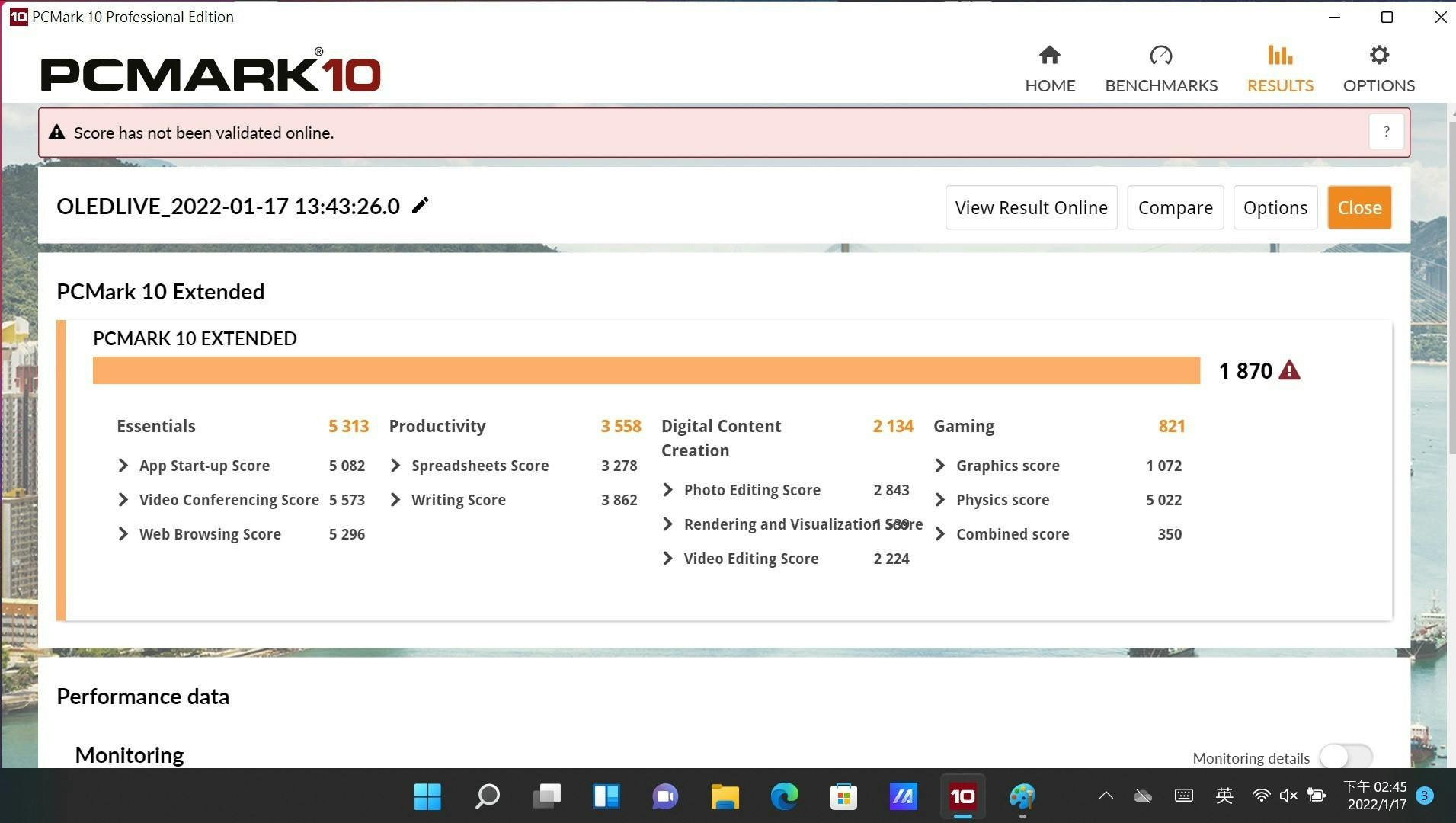1456x823 pixels.
Task: Click View Result Online button
Action: click(1031, 207)
